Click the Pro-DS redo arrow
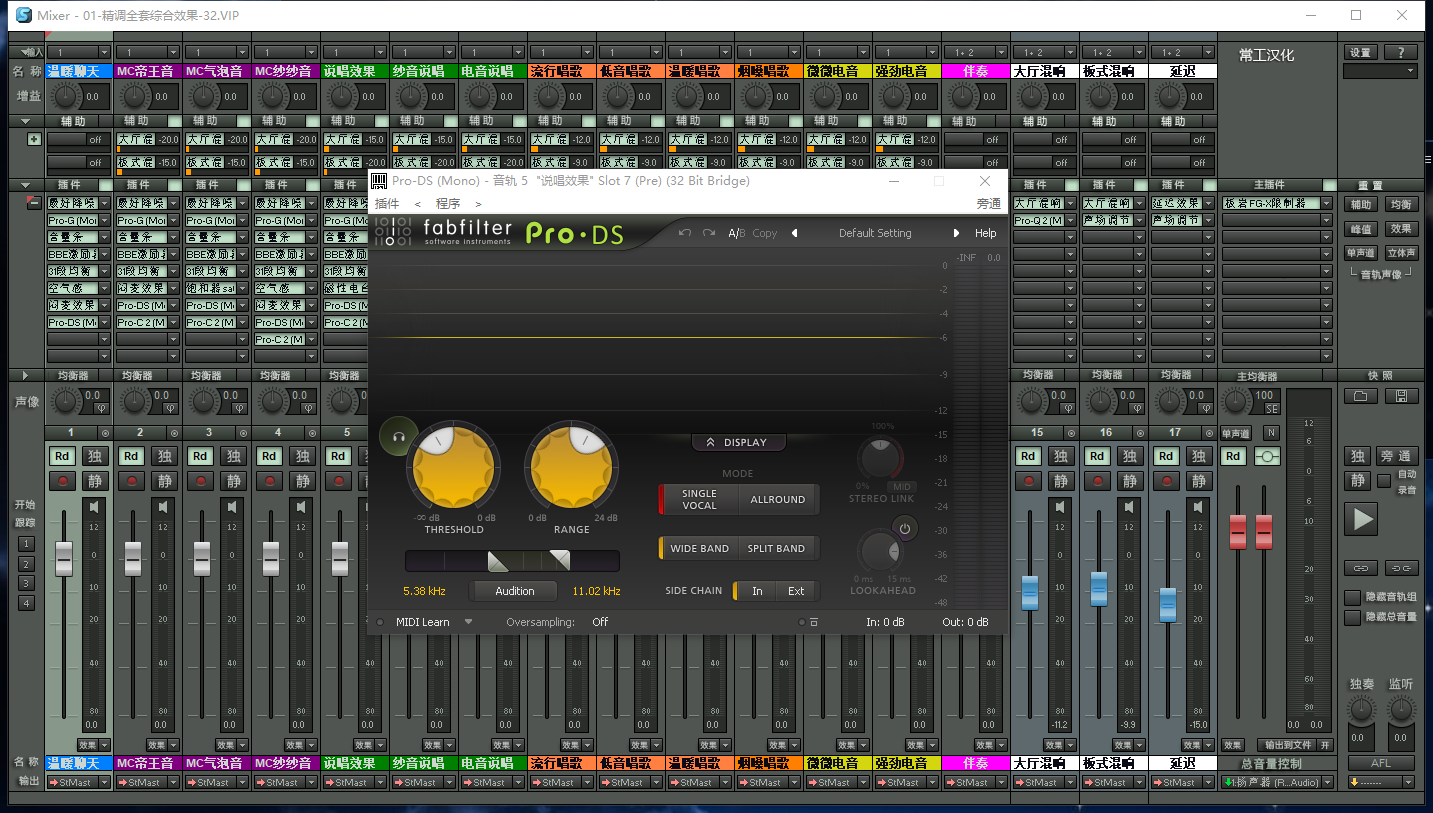 (709, 233)
